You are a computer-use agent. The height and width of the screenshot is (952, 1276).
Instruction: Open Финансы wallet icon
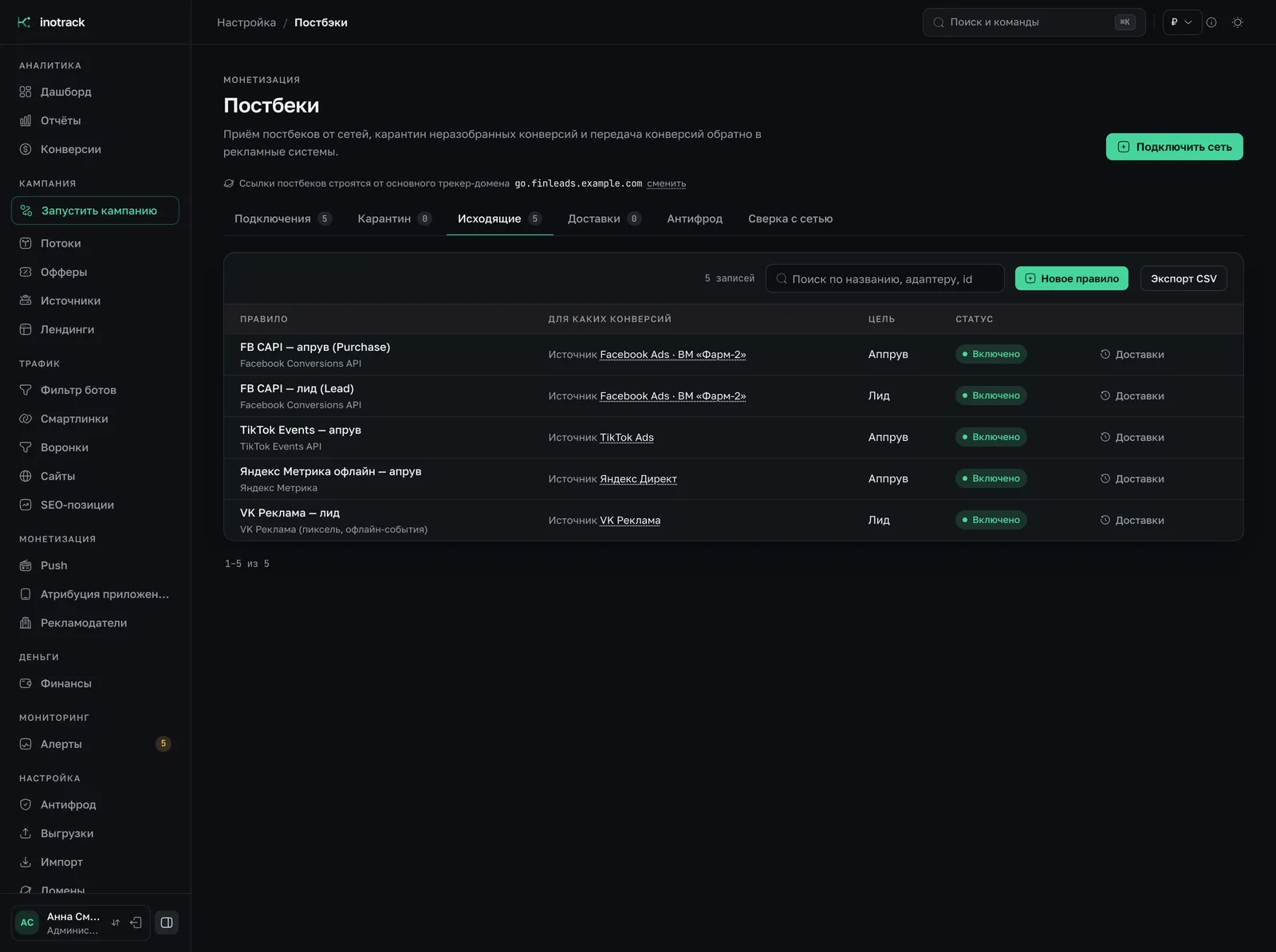[x=26, y=683]
